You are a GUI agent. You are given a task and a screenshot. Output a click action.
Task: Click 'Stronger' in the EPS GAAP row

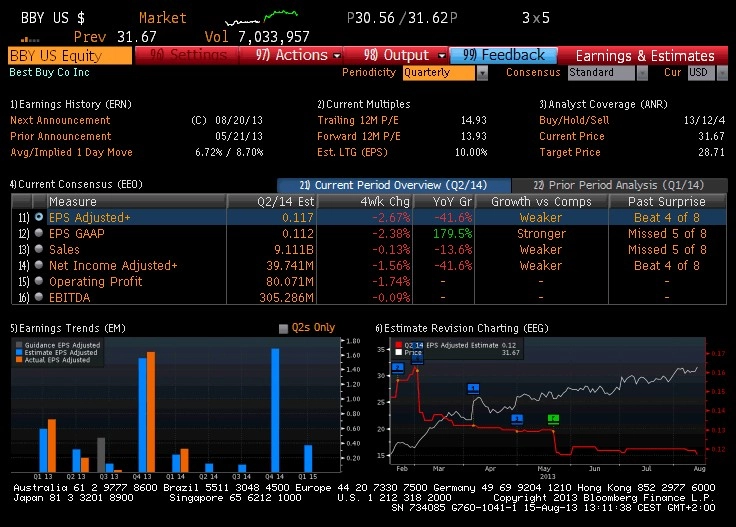point(541,233)
